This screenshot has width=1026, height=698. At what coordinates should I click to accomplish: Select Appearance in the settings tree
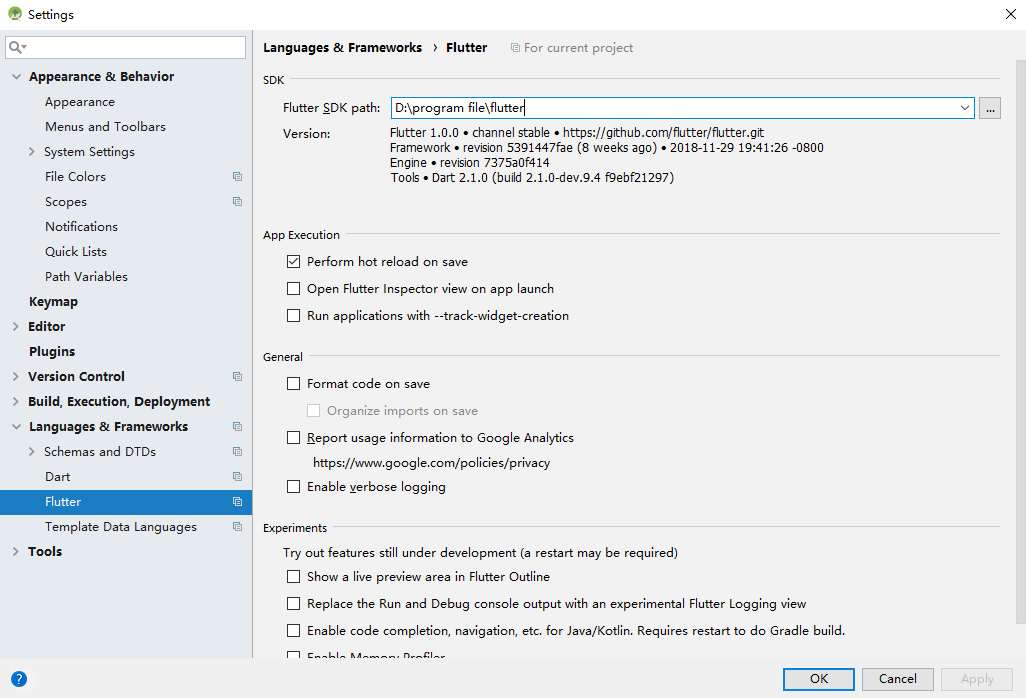(x=80, y=102)
